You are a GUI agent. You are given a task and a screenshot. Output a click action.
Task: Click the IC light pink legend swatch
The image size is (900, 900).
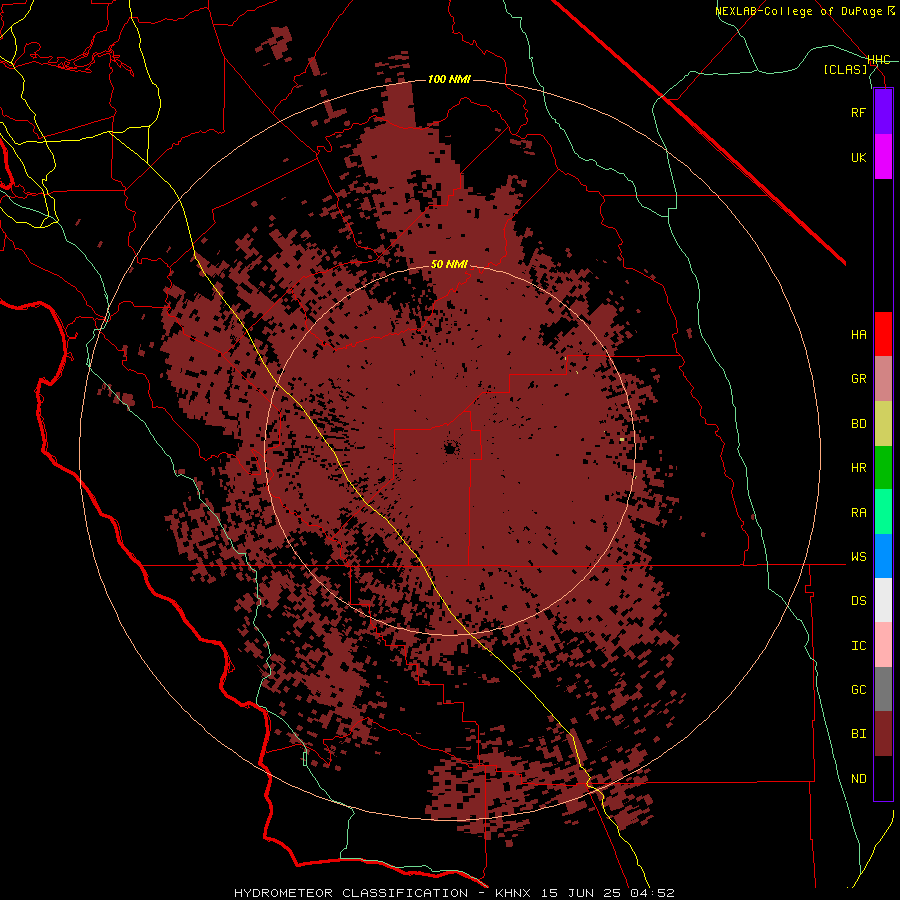coord(883,645)
